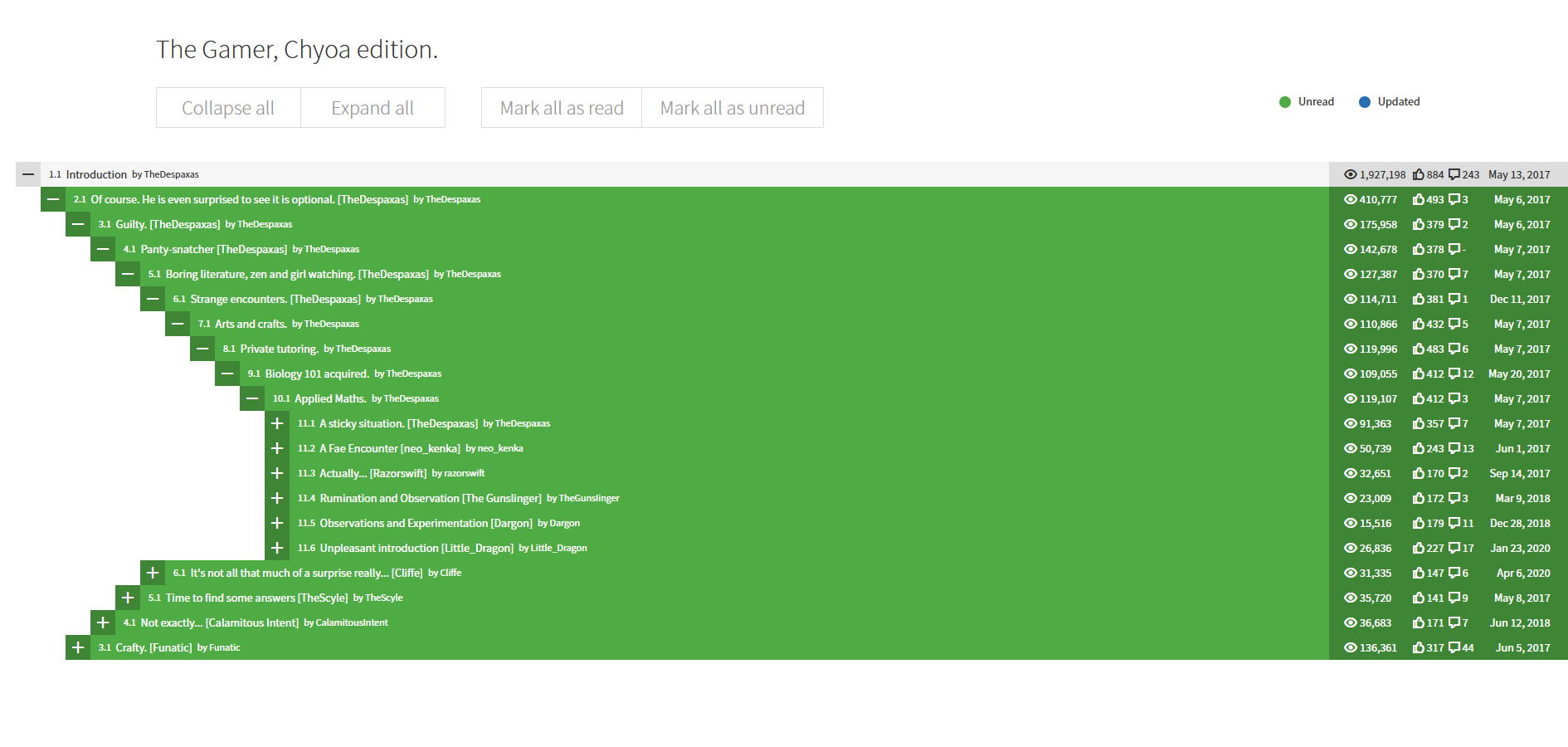1568x747 pixels.
Task: Click the likes thumbs-up icon on Introduction row
Action: pyautogui.click(x=1418, y=174)
